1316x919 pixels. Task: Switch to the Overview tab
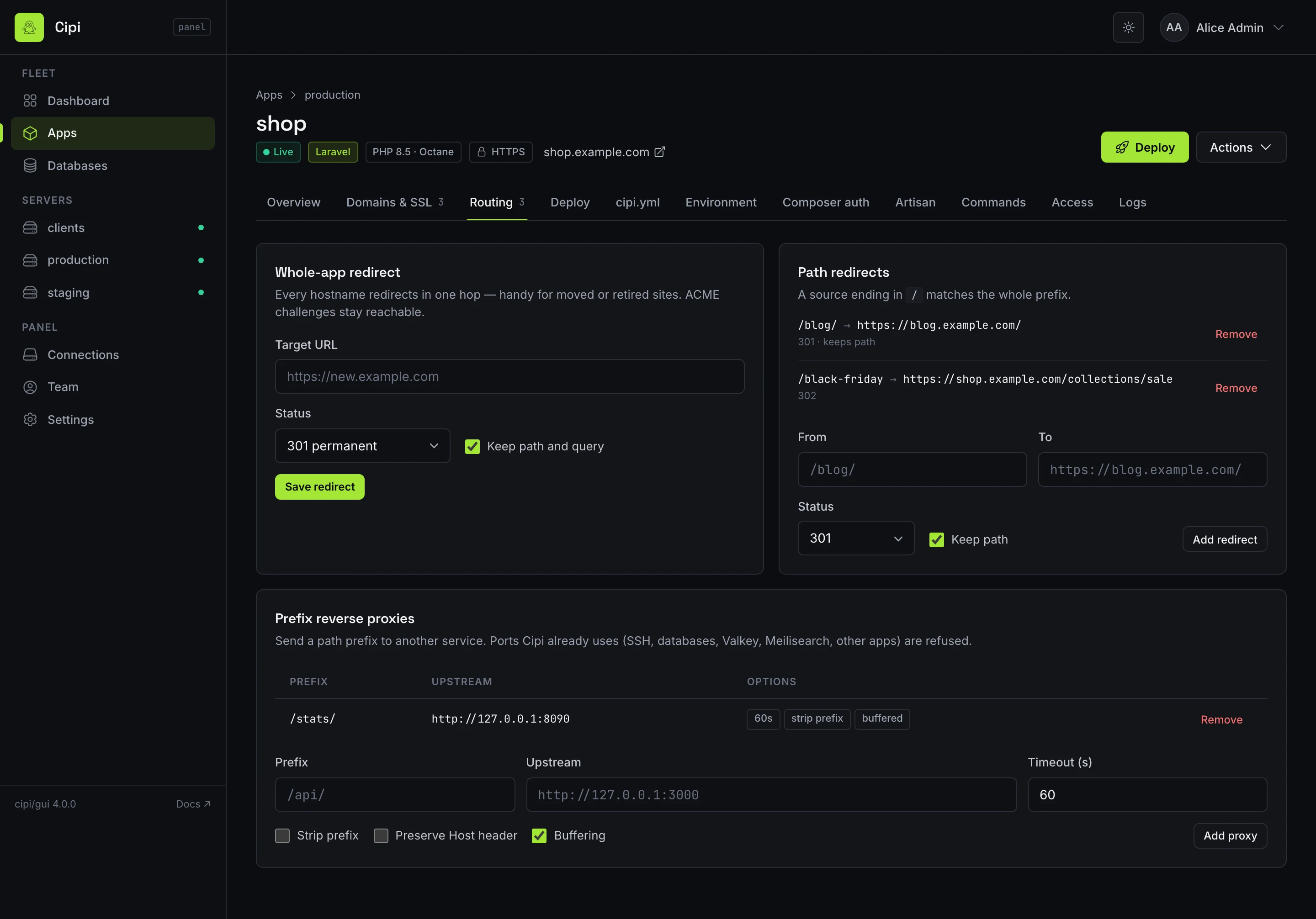pyautogui.click(x=293, y=202)
